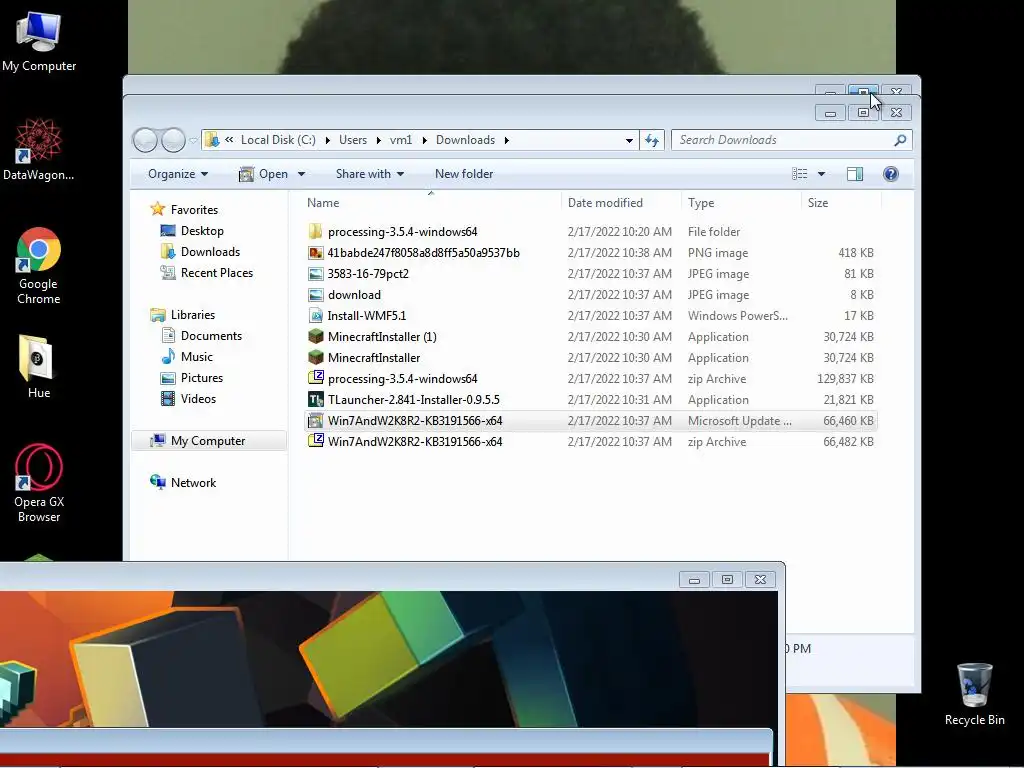Select Win7AndW2K8R2 zip Archive icon

(315, 441)
